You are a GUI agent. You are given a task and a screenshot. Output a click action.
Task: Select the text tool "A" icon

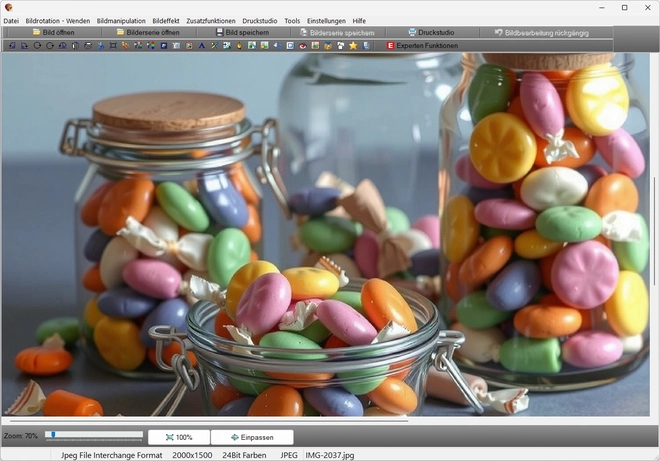201,45
